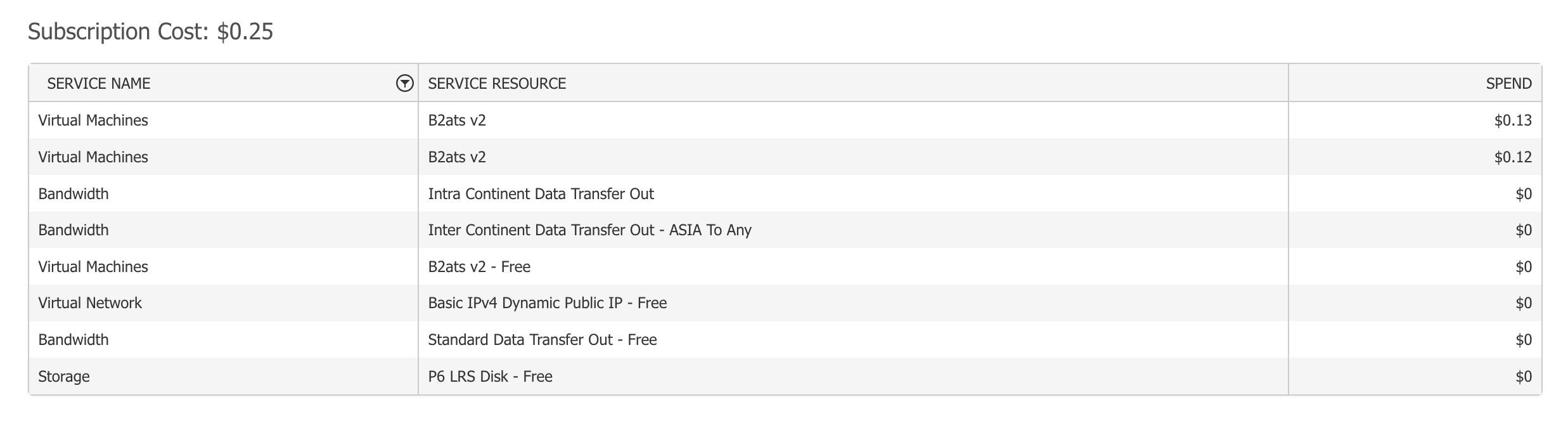Click the SERVICE RESOURCE column header

497,84
